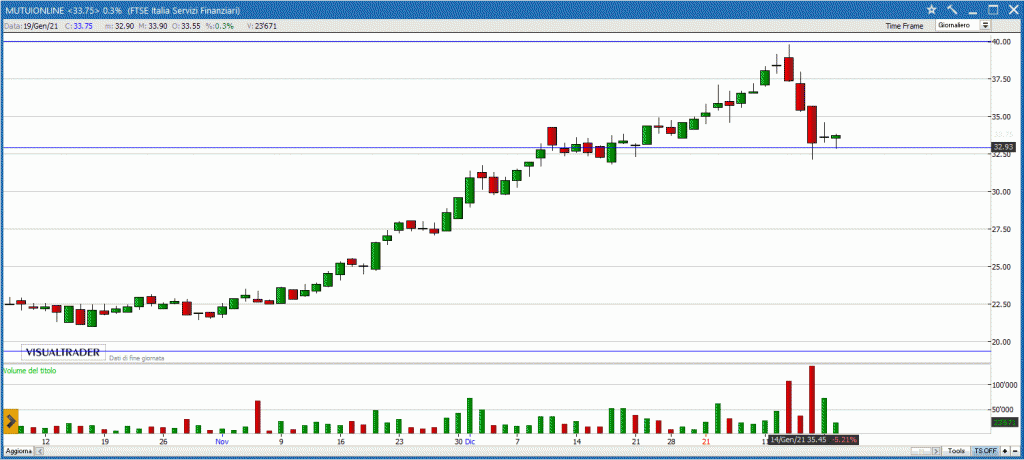Screen dimensions: 1024x460
Task: Click the 'Time Frame' label
Action: click(904, 26)
